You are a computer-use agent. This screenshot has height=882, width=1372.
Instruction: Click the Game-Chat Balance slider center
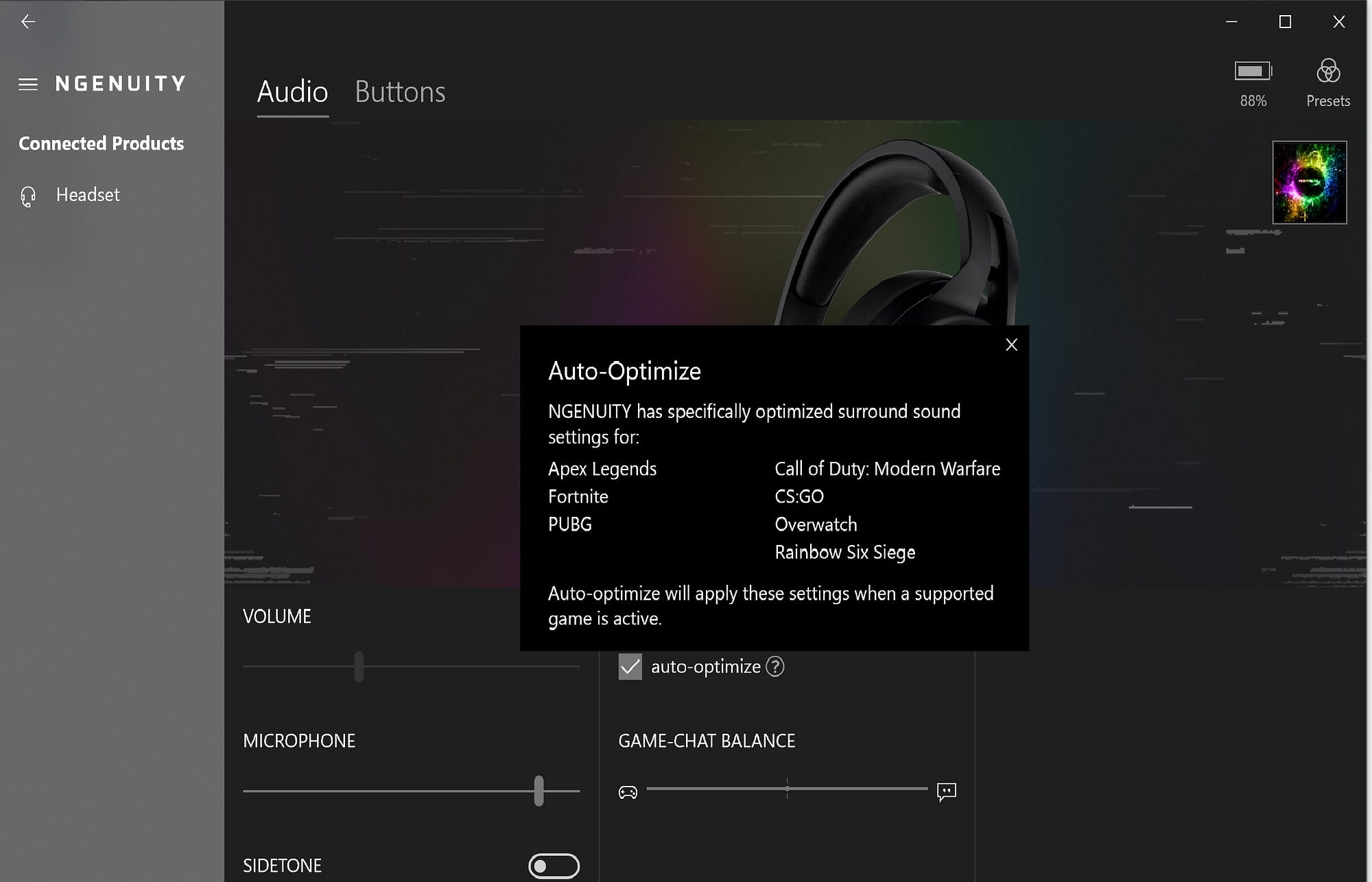coord(787,789)
